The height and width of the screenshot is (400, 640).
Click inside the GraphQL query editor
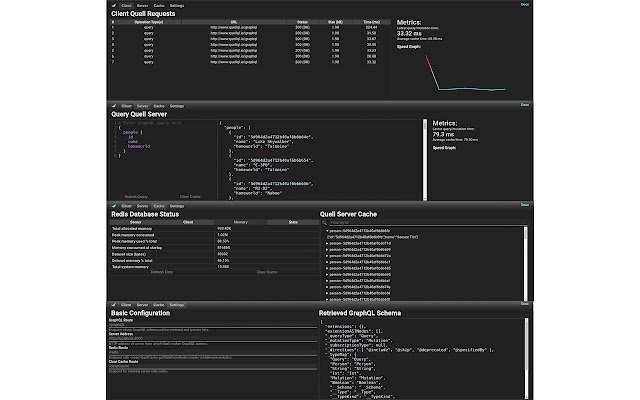coord(163,156)
